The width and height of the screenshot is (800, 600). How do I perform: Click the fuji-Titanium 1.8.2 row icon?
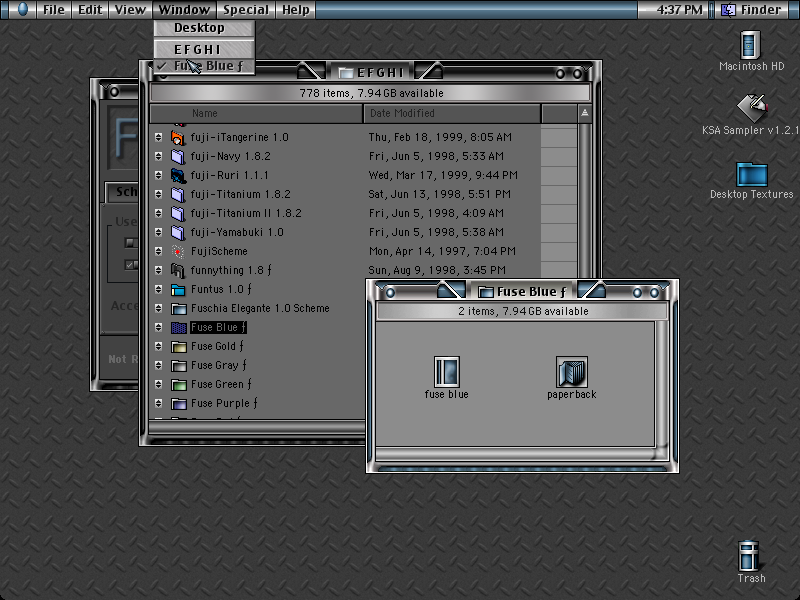click(x=178, y=194)
